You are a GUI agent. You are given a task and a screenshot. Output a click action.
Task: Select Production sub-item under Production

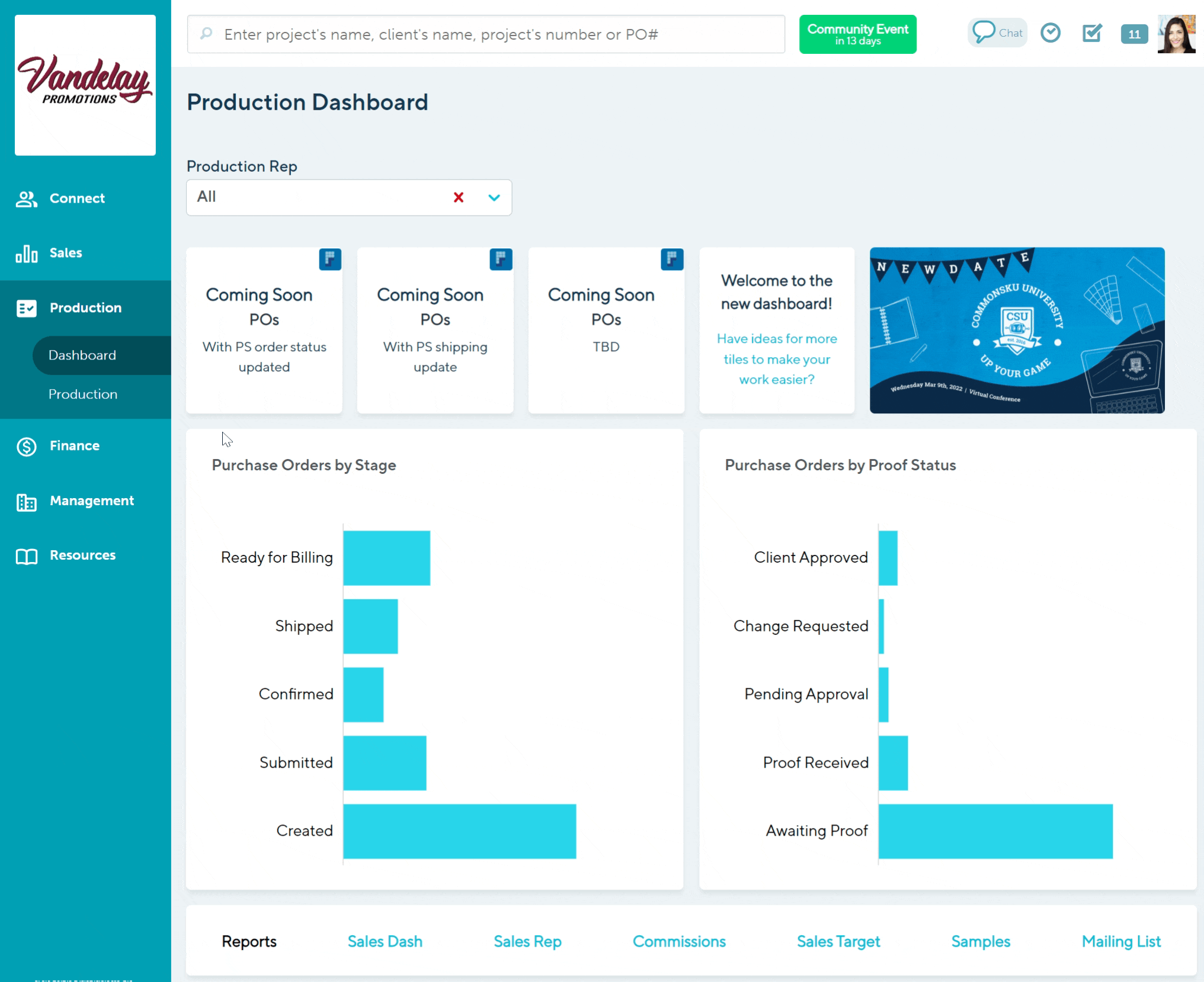click(83, 394)
